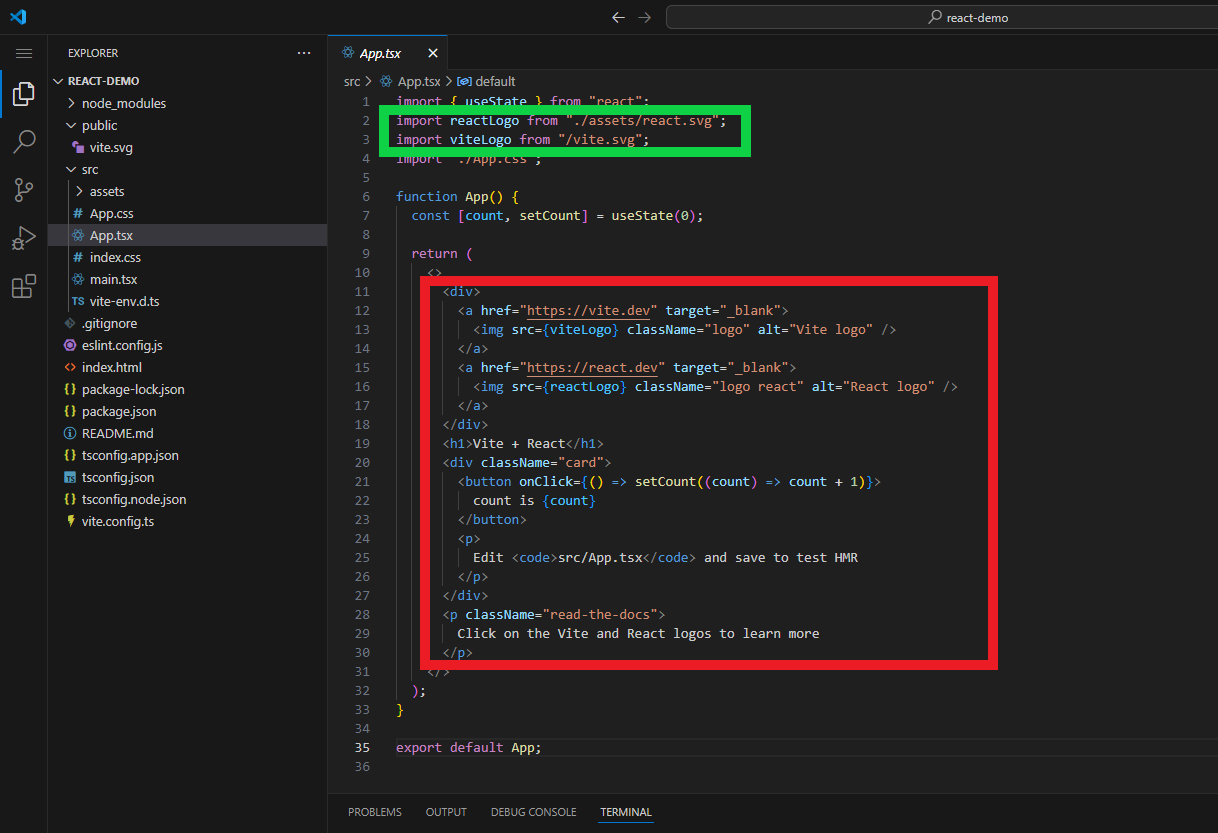Open the Run and Debug view

(24, 238)
